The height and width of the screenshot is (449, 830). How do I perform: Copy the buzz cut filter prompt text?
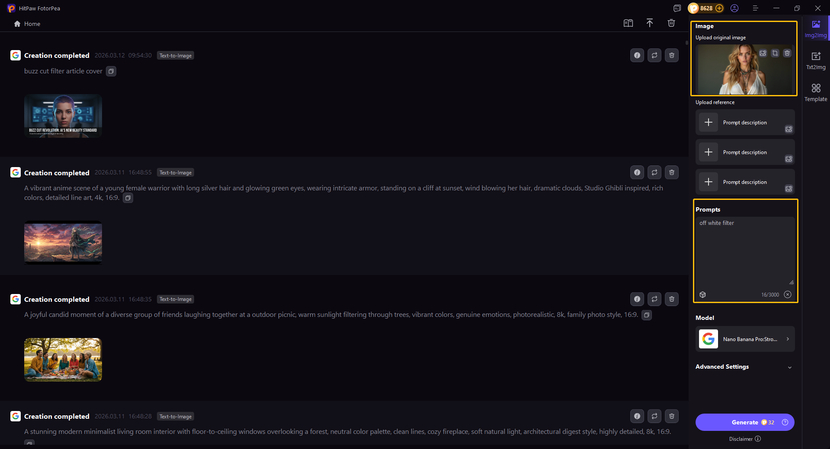point(111,72)
